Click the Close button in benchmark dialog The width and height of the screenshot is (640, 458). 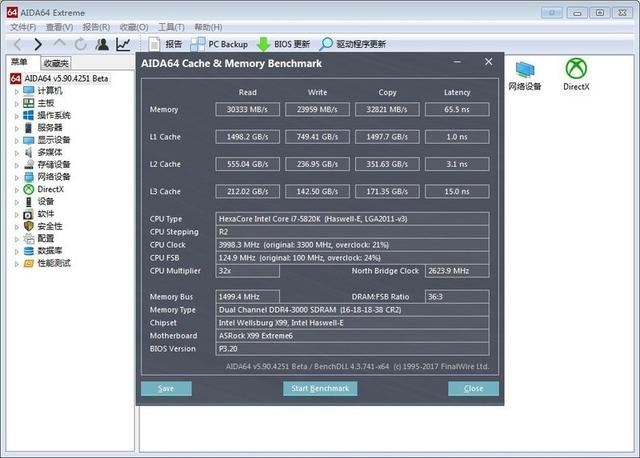click(x=473, y=389)
